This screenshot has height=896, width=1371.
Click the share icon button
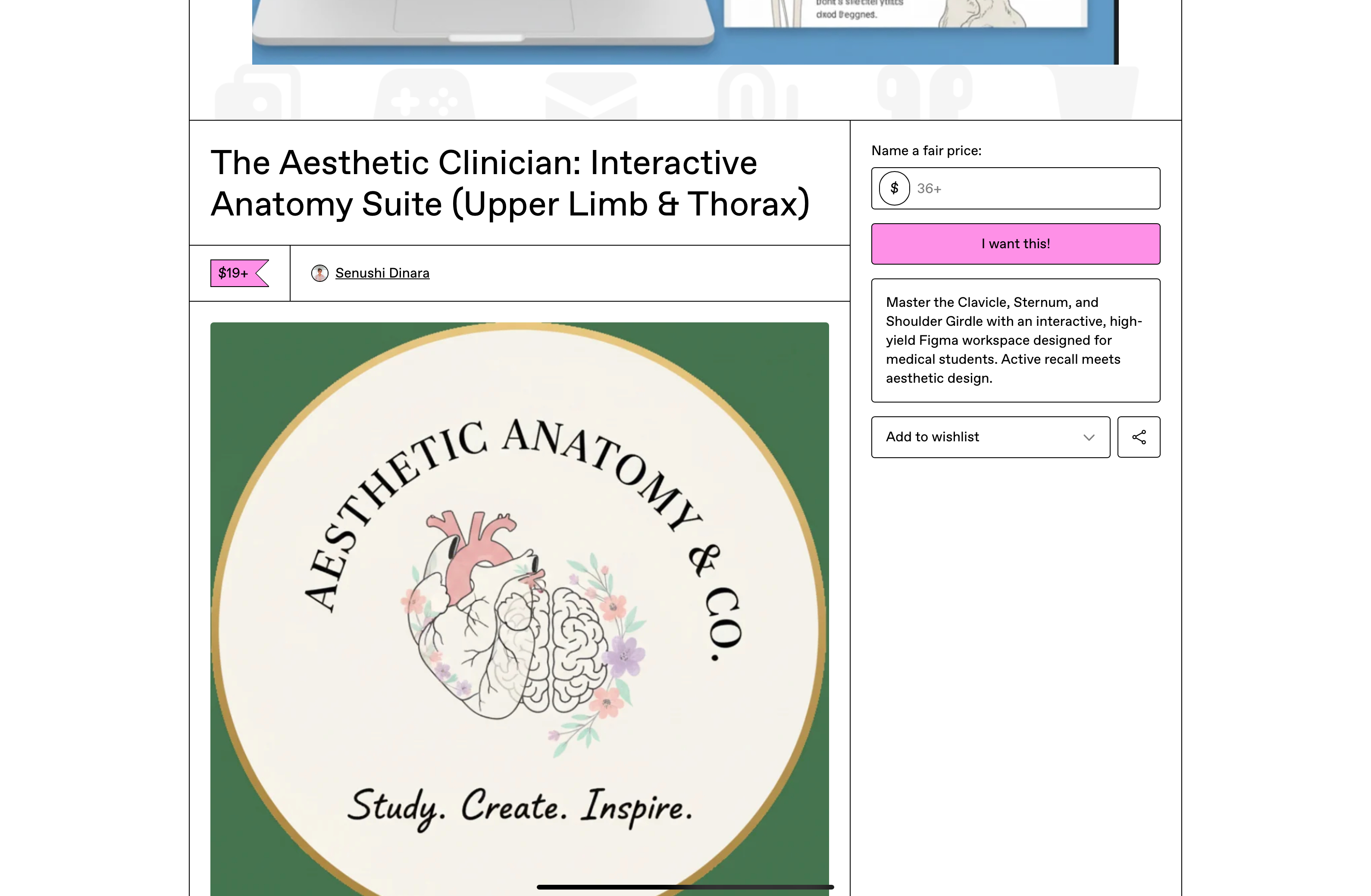pos(1138,437)
